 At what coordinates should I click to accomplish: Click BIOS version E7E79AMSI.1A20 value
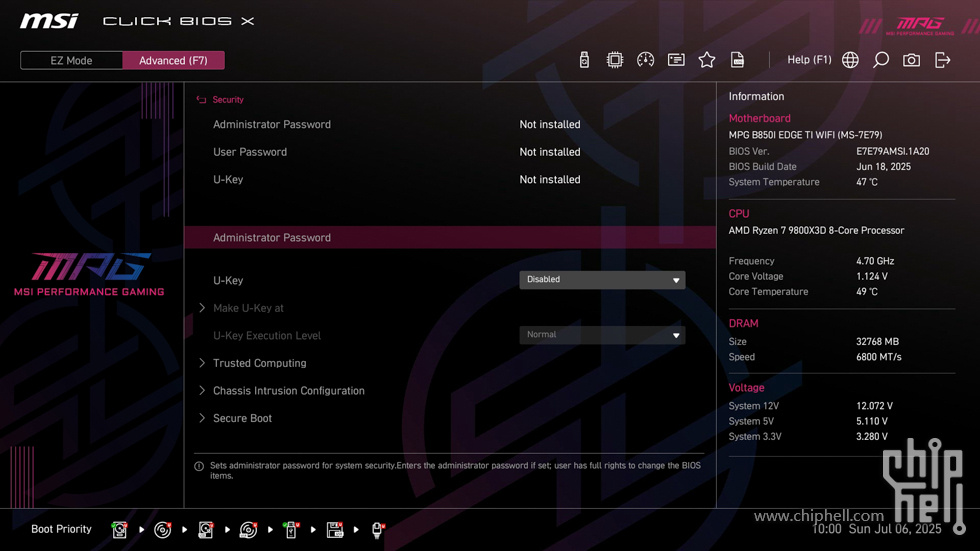coord(892,151)
